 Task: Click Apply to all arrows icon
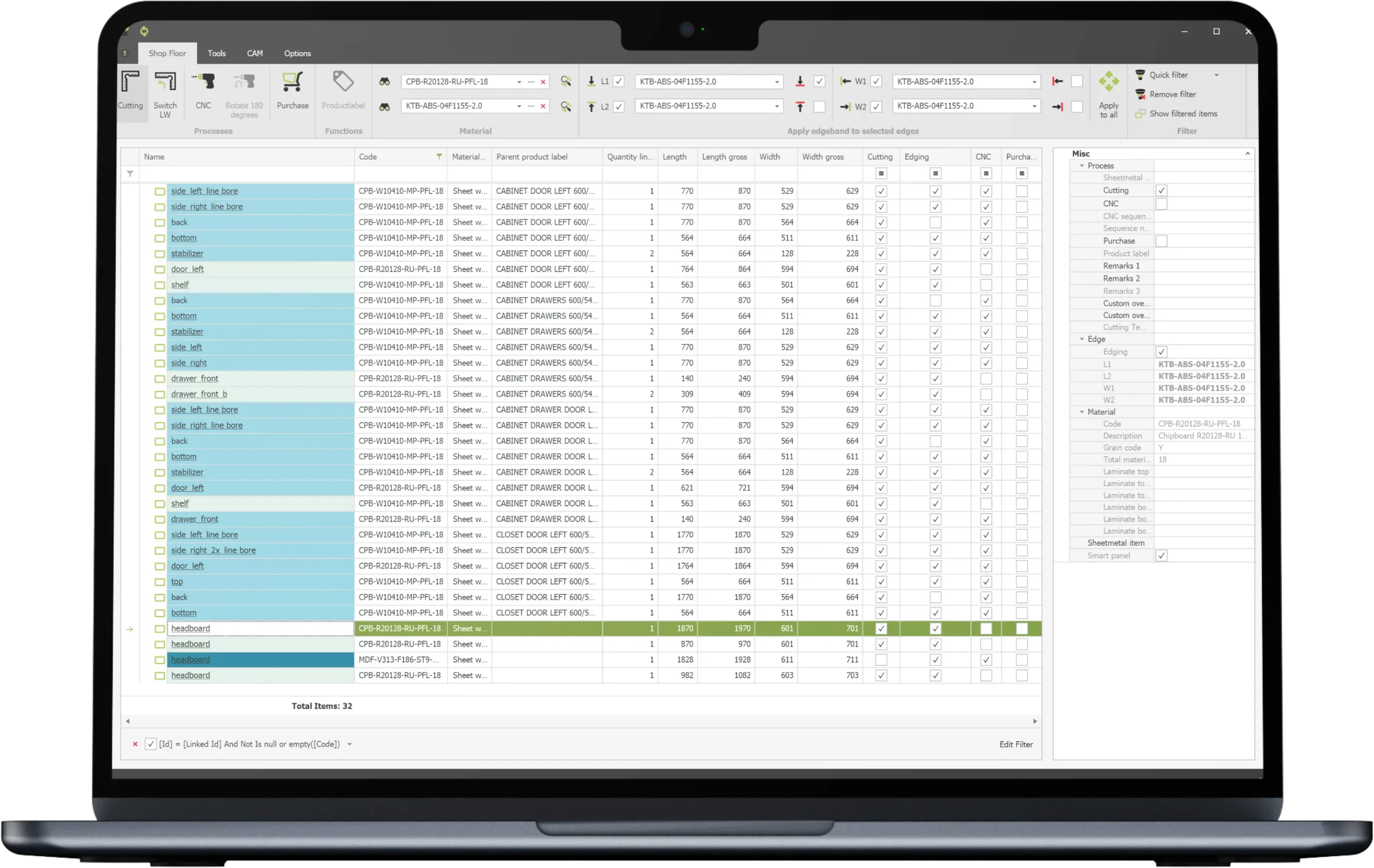pos(1109,82)
